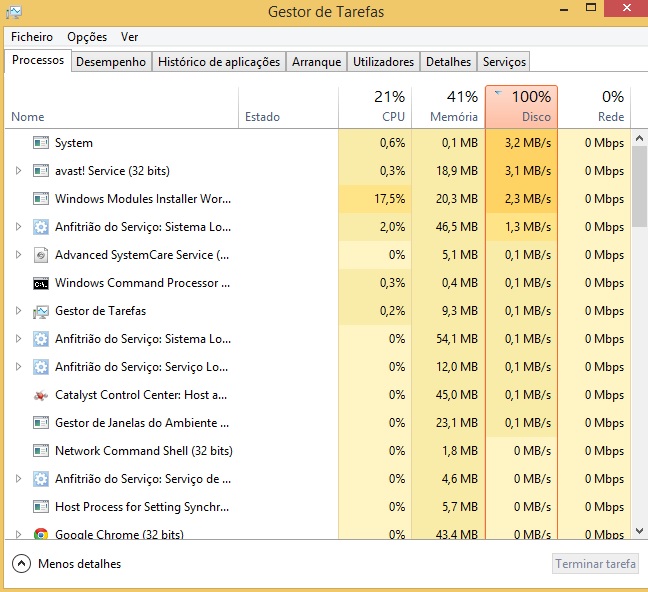This screenshot has height=592, width=648.
Task: Click the 2,3 MB/s disk value
Action: click(528, 199)
